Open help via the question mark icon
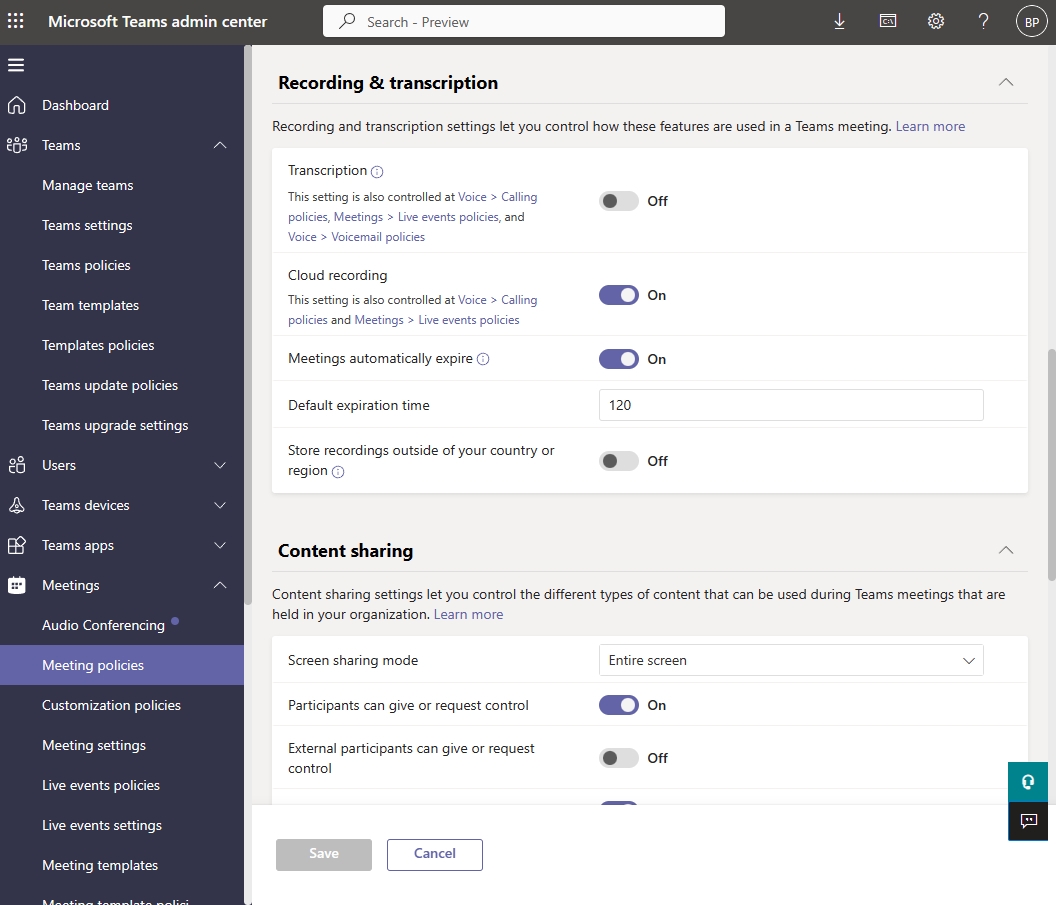Image resolution: width=1056 pixels, height=905 pixels. [983, 20]
